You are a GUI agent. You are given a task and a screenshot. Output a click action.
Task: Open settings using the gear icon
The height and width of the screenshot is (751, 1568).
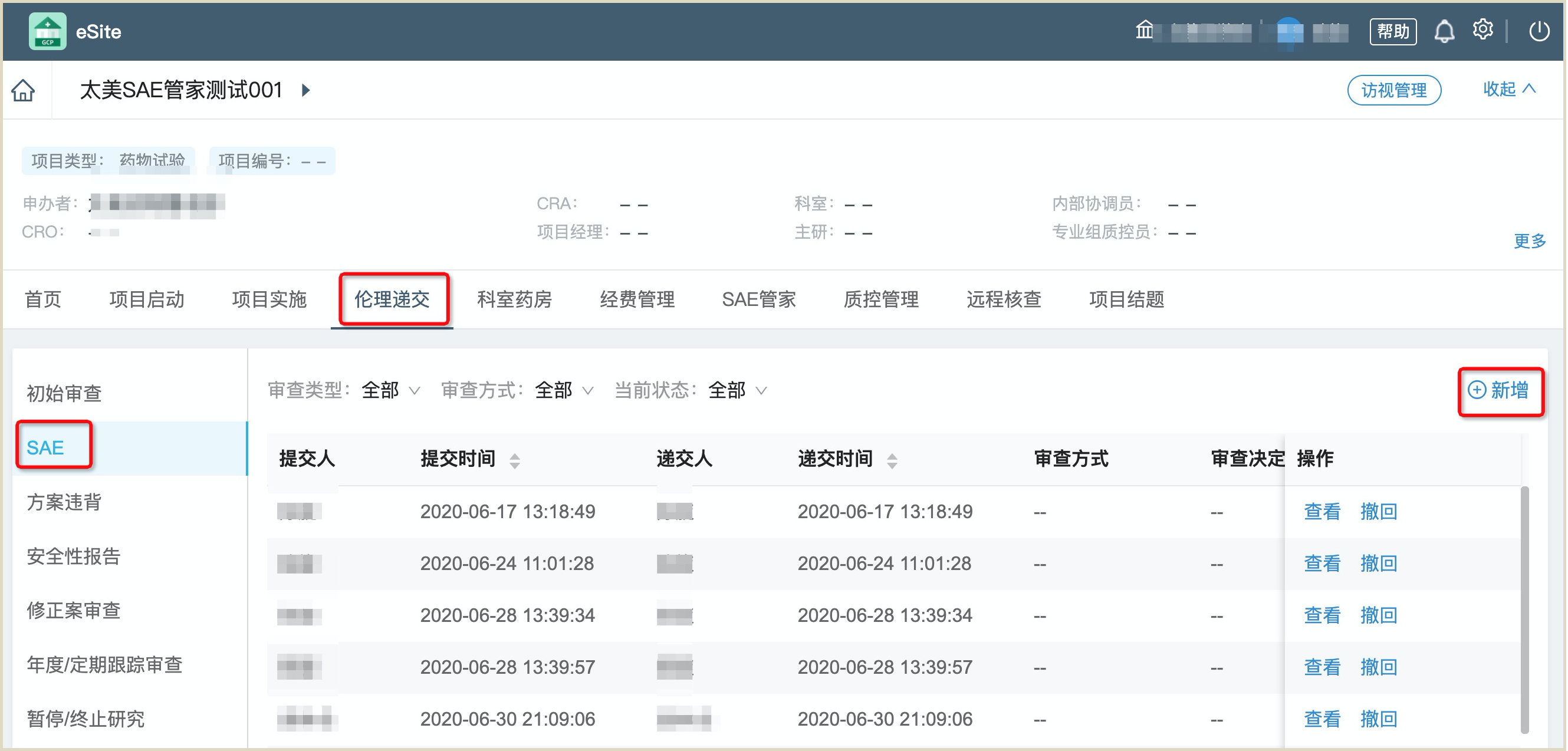(1484, 31)
